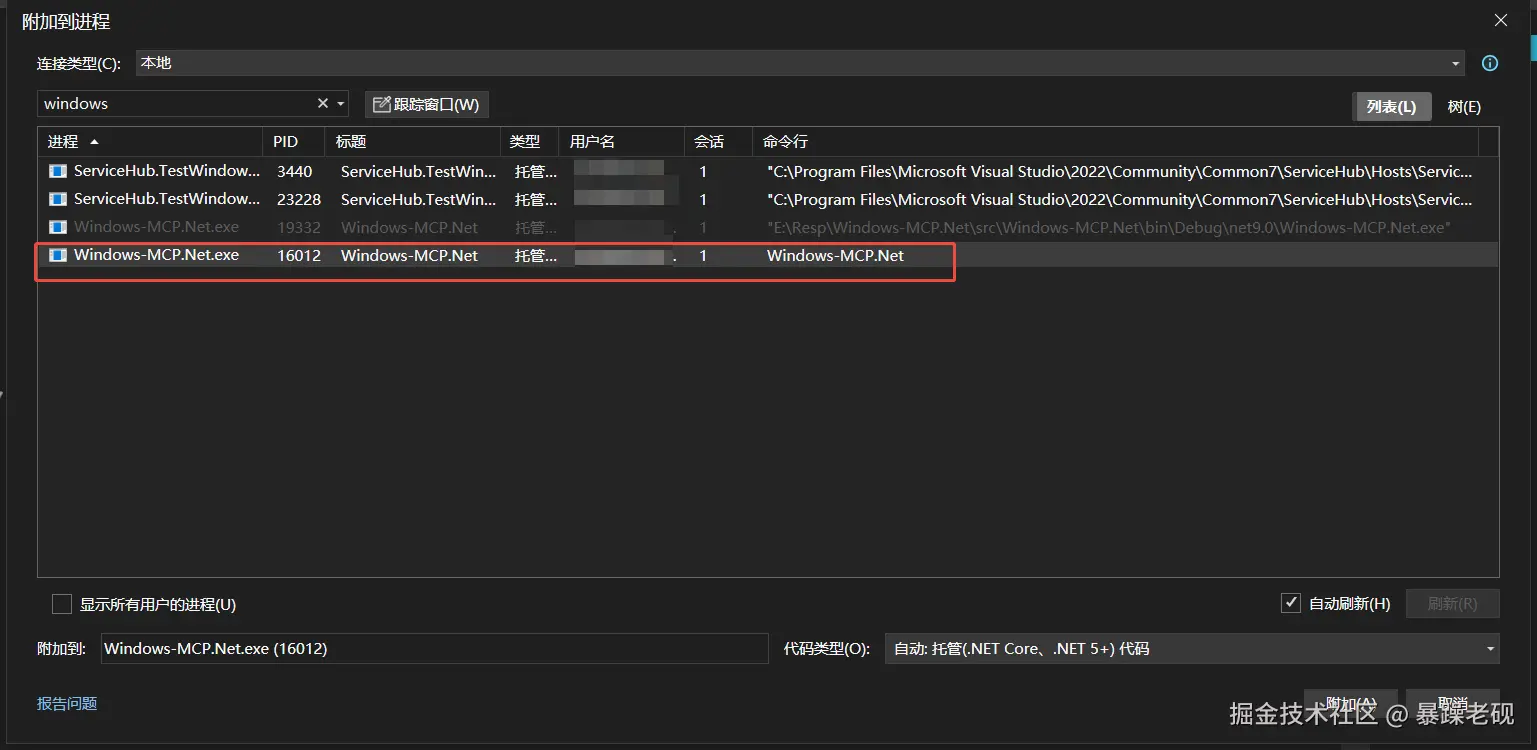1537x750 pixels.
Task: Click the 附加到 text field
Action: [x=434, y=648]
